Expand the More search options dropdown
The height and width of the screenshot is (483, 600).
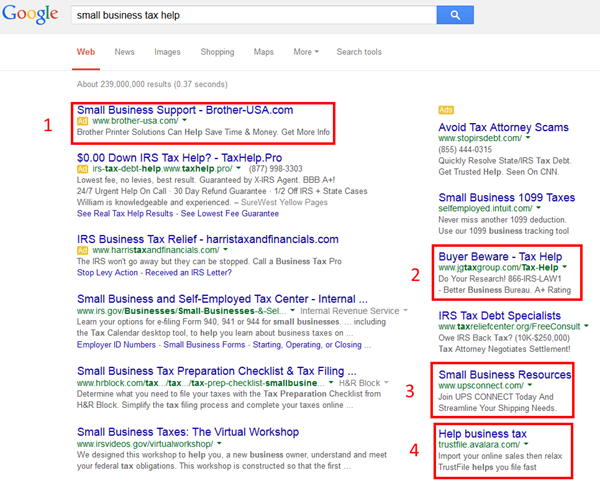[306, 52]
